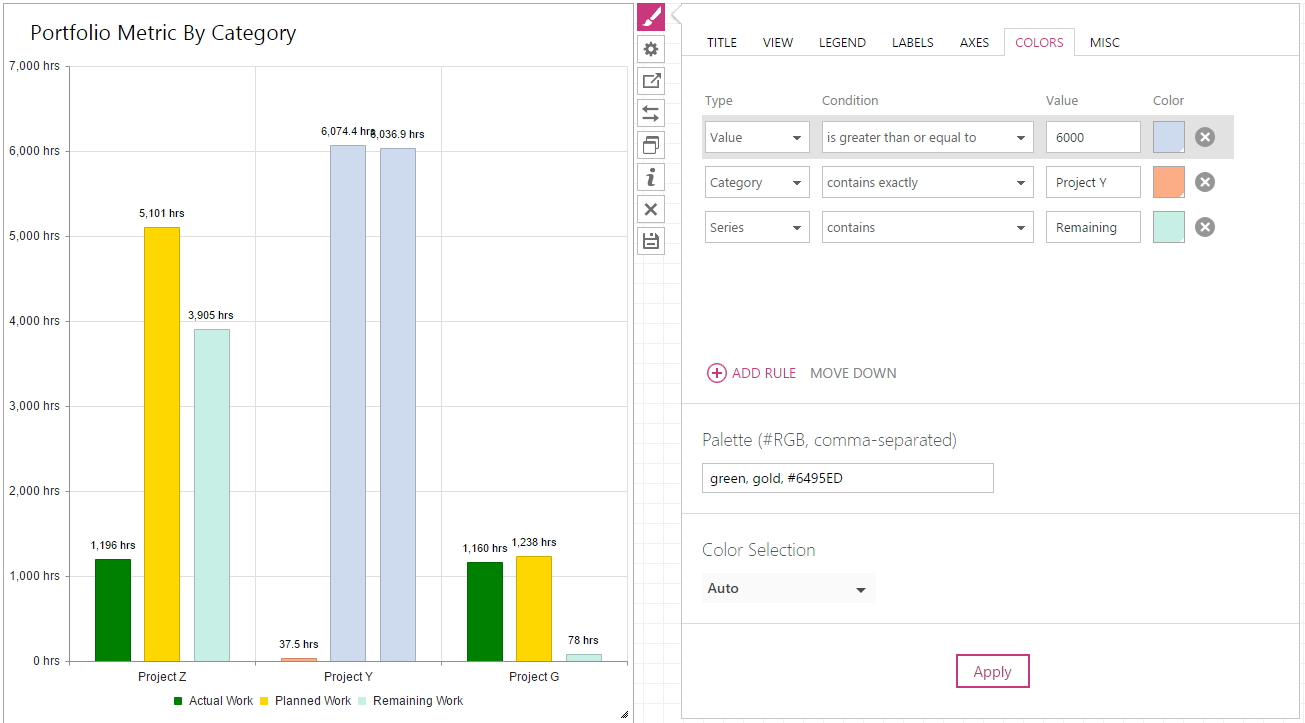Click the Apply button
1305x723 pixels.
pyautogui.click(x=992, y=671)
